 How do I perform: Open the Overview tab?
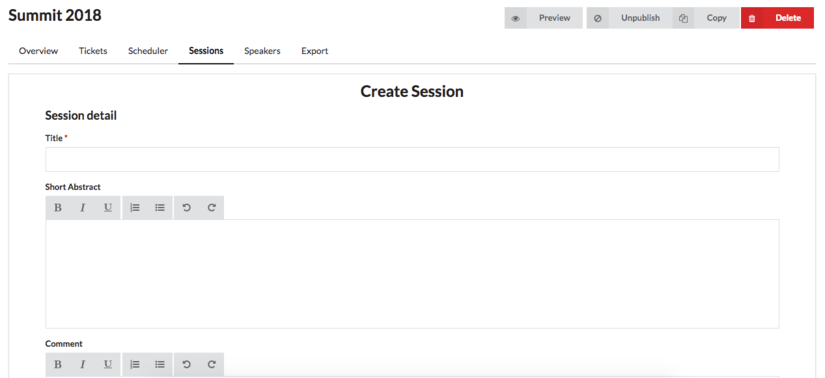click(38, 51)
